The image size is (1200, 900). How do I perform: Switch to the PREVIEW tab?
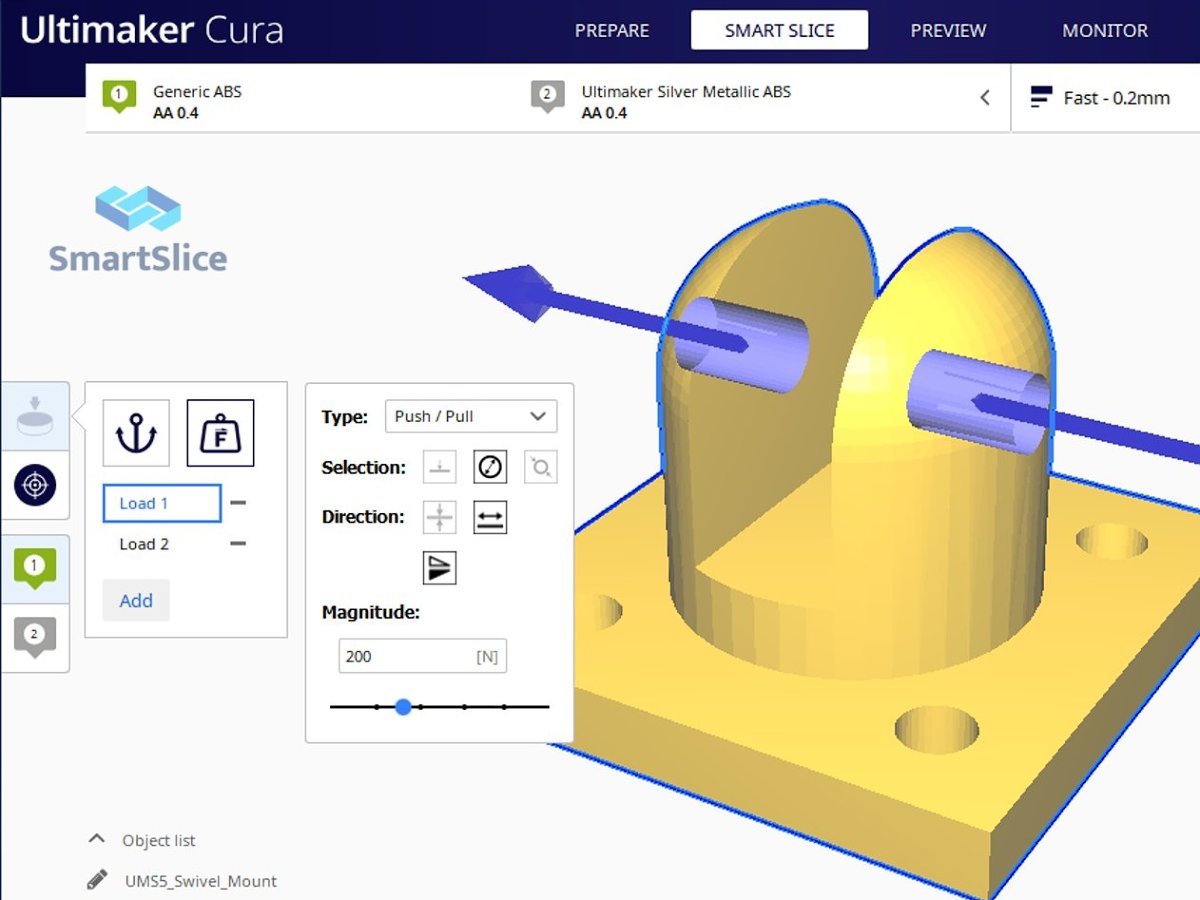948,30
